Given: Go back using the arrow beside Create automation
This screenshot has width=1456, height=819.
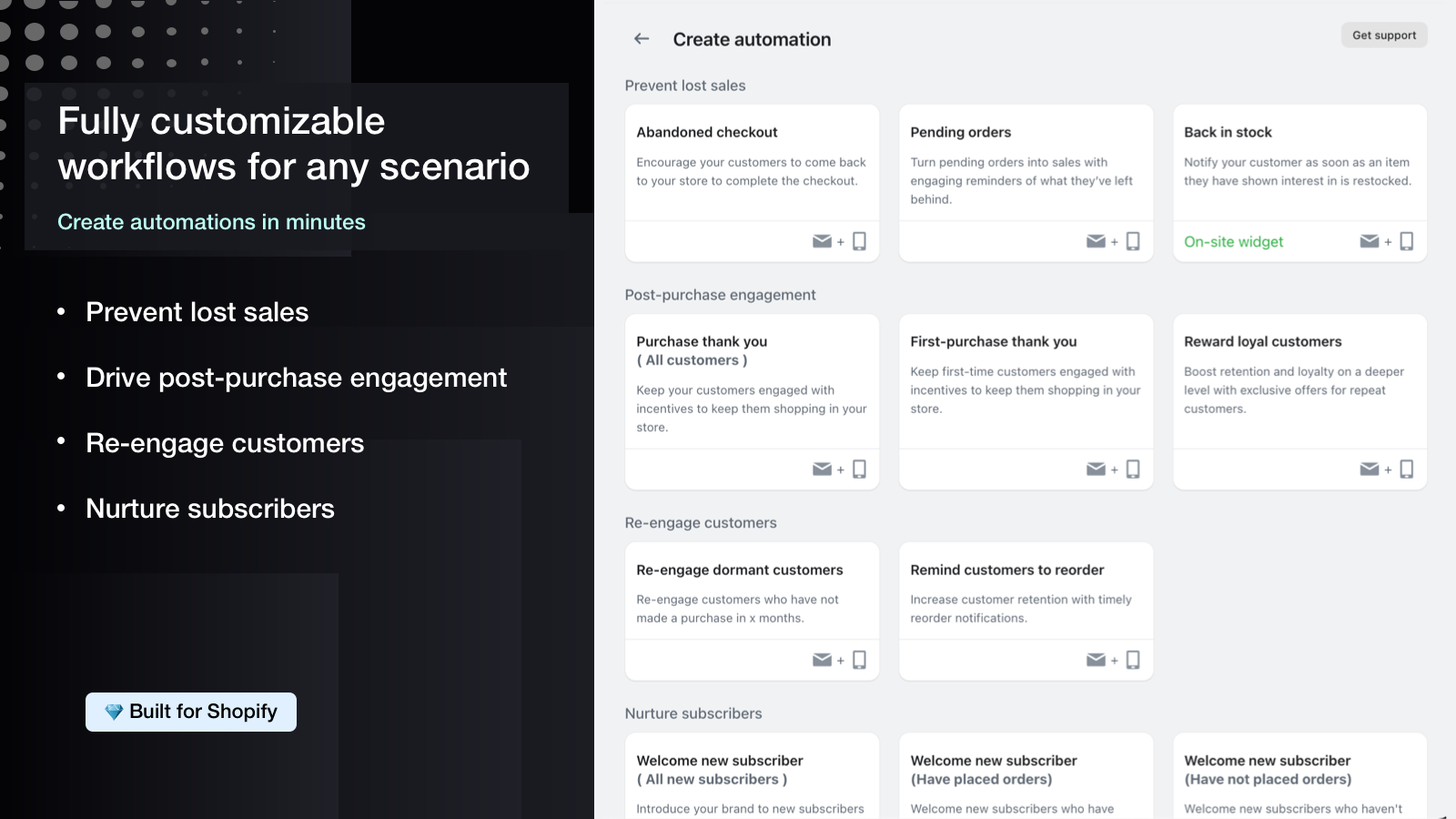Looking at the screenshot, I should 642,39.
